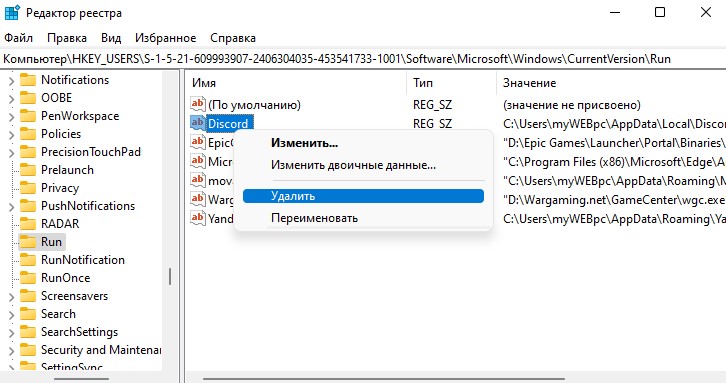Click the RunNotification folder icon
Image resolution: width=726 pixels, height=383 pixels.
28,260
